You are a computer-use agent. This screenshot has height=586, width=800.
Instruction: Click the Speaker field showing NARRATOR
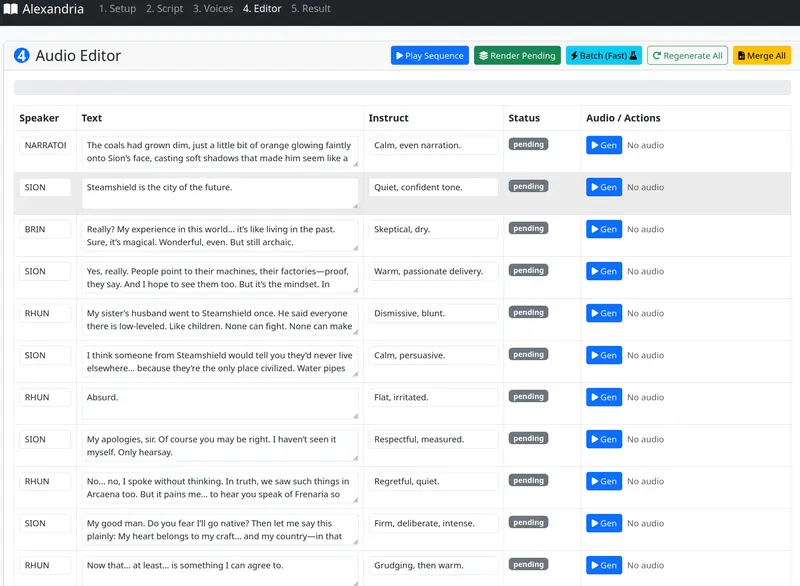(44, 145)
